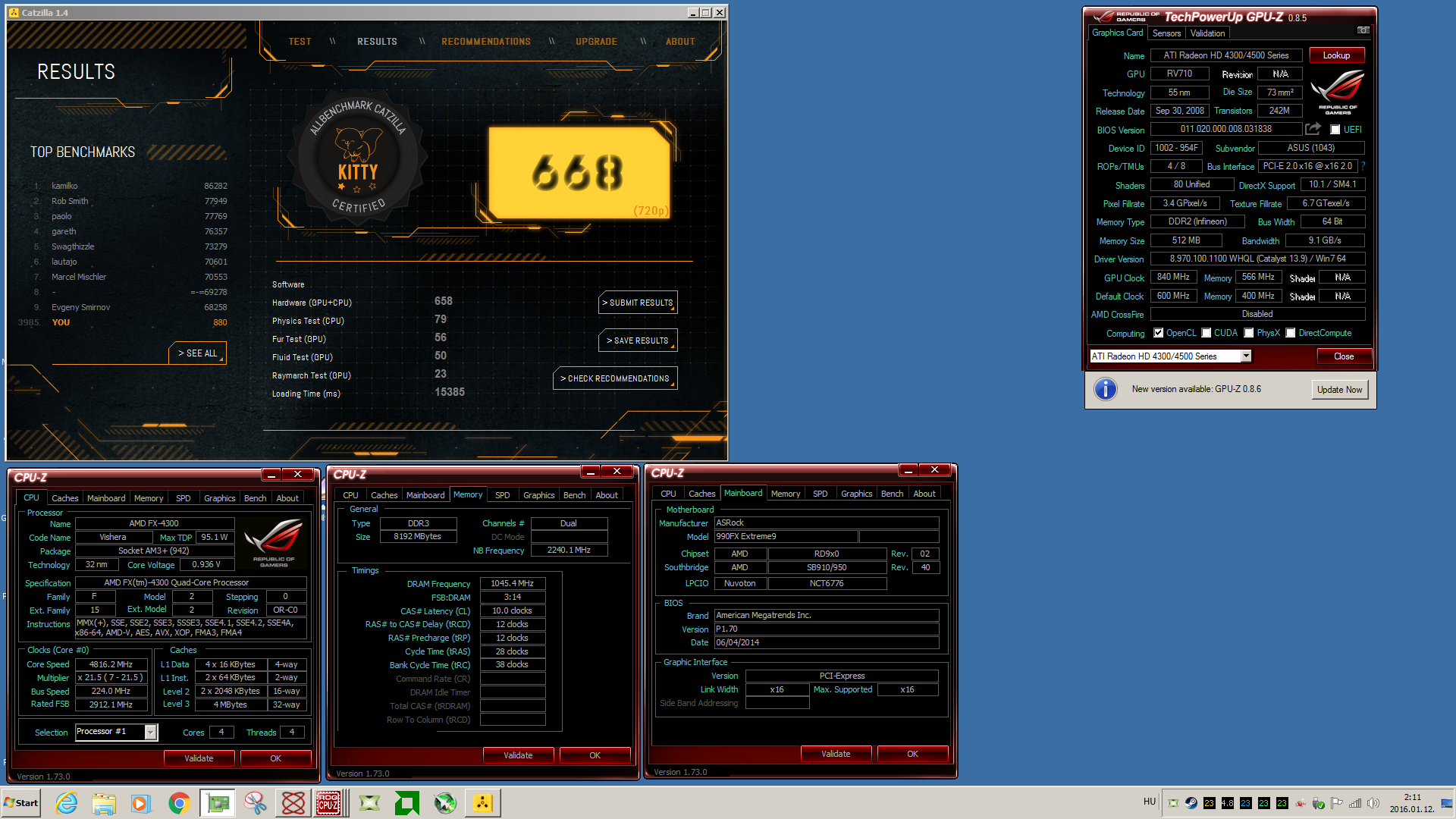The width and height of the screenshot is (1456, 819).
Task: Open green X-shaped taskbar program
Action: [369, 803]
